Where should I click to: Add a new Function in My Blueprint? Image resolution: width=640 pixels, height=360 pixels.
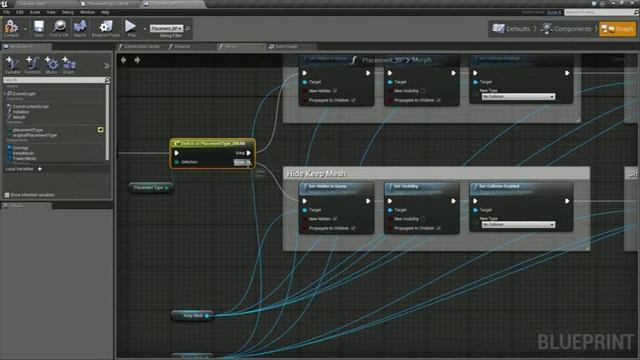[x=32, y=64]
